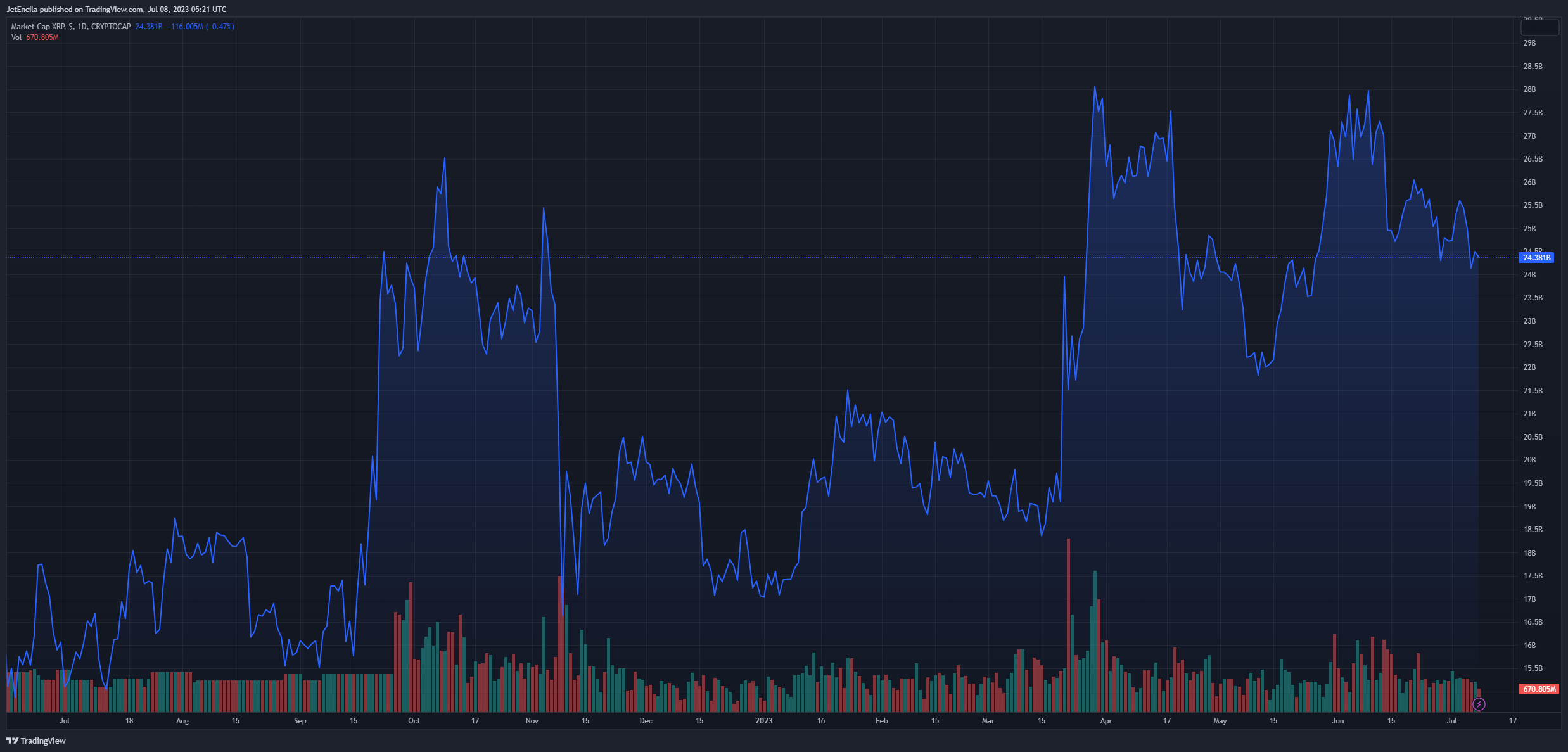Click the red 670.805M Vol legend value
The width and height of the screenshot is (1568, 752).
(x=42, y=37)
